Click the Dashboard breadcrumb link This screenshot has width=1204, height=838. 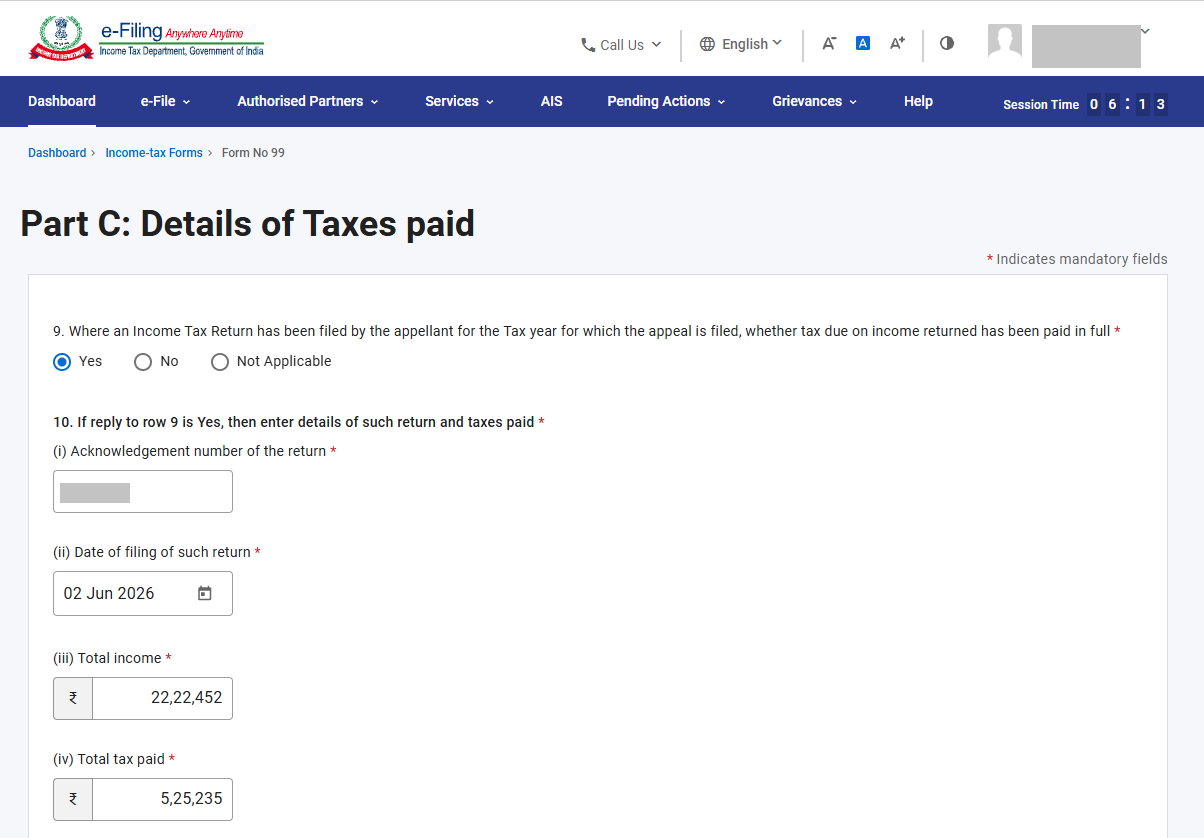(57, 153)
